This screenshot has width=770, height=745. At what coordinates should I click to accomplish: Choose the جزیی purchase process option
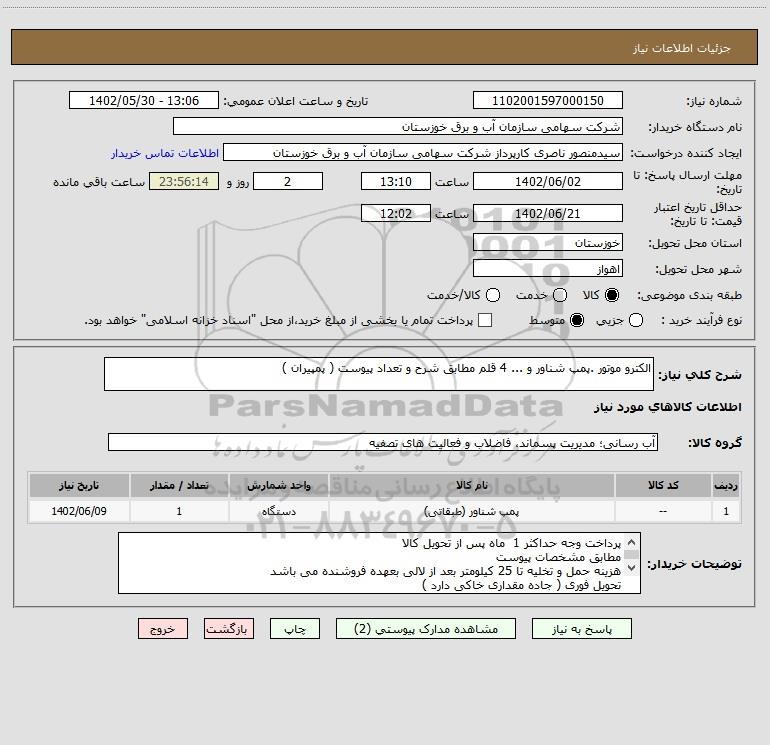click(635, 320)
